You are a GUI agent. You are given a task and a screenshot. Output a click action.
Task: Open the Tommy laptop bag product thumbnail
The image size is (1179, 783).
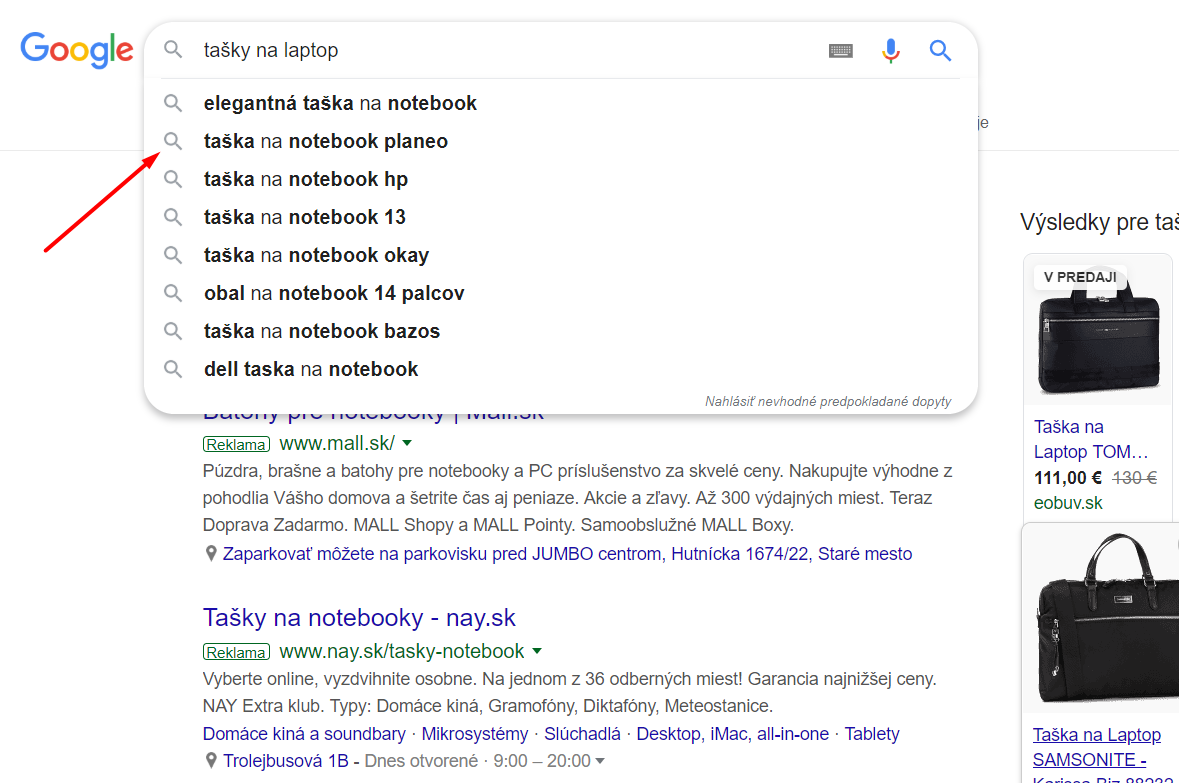1098,331
